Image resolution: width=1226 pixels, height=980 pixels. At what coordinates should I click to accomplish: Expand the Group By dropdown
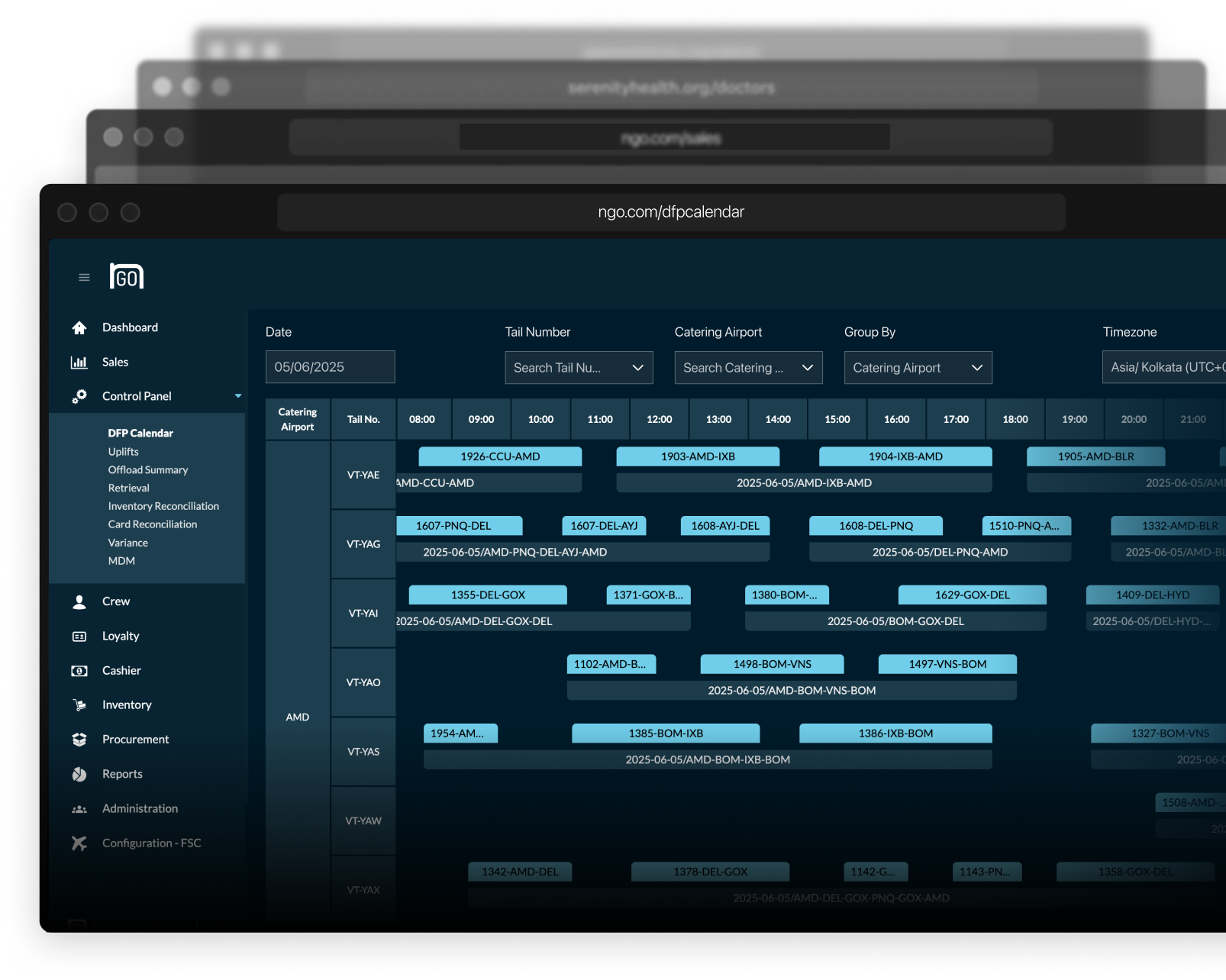[x=918, y=368]
